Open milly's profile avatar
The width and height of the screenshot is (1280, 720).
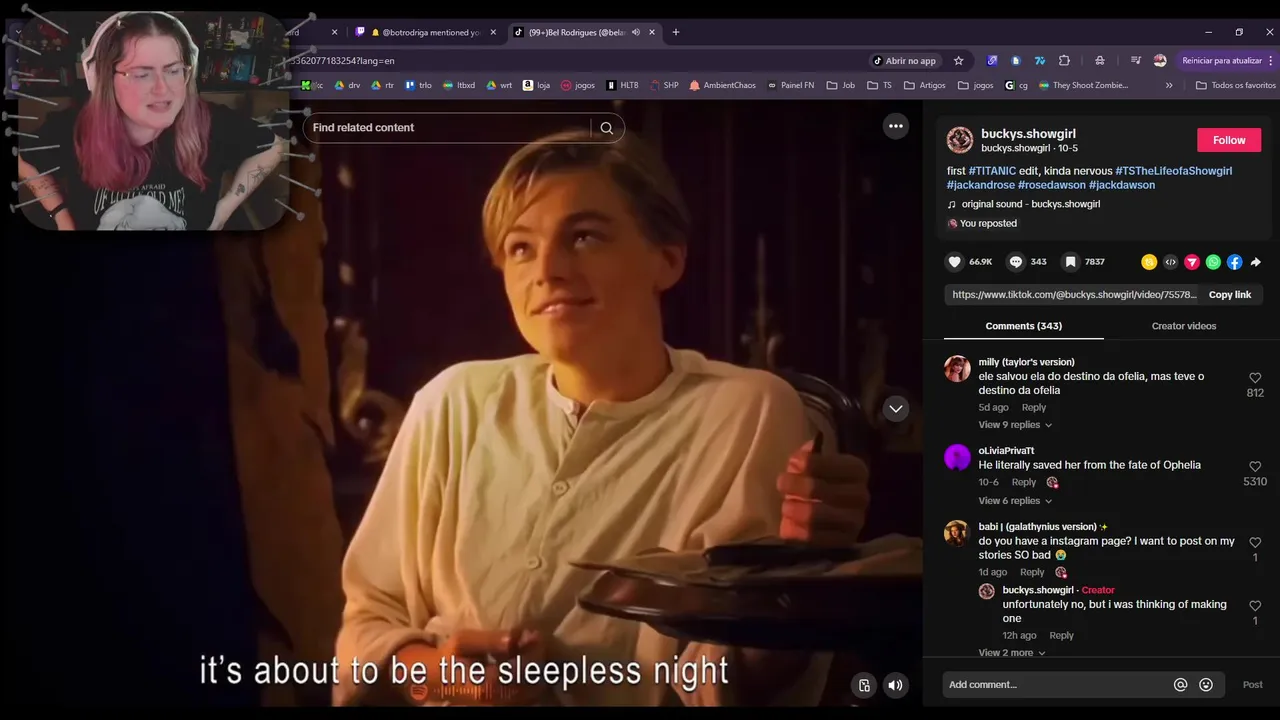pyautogui.click(x=957, y=369)
